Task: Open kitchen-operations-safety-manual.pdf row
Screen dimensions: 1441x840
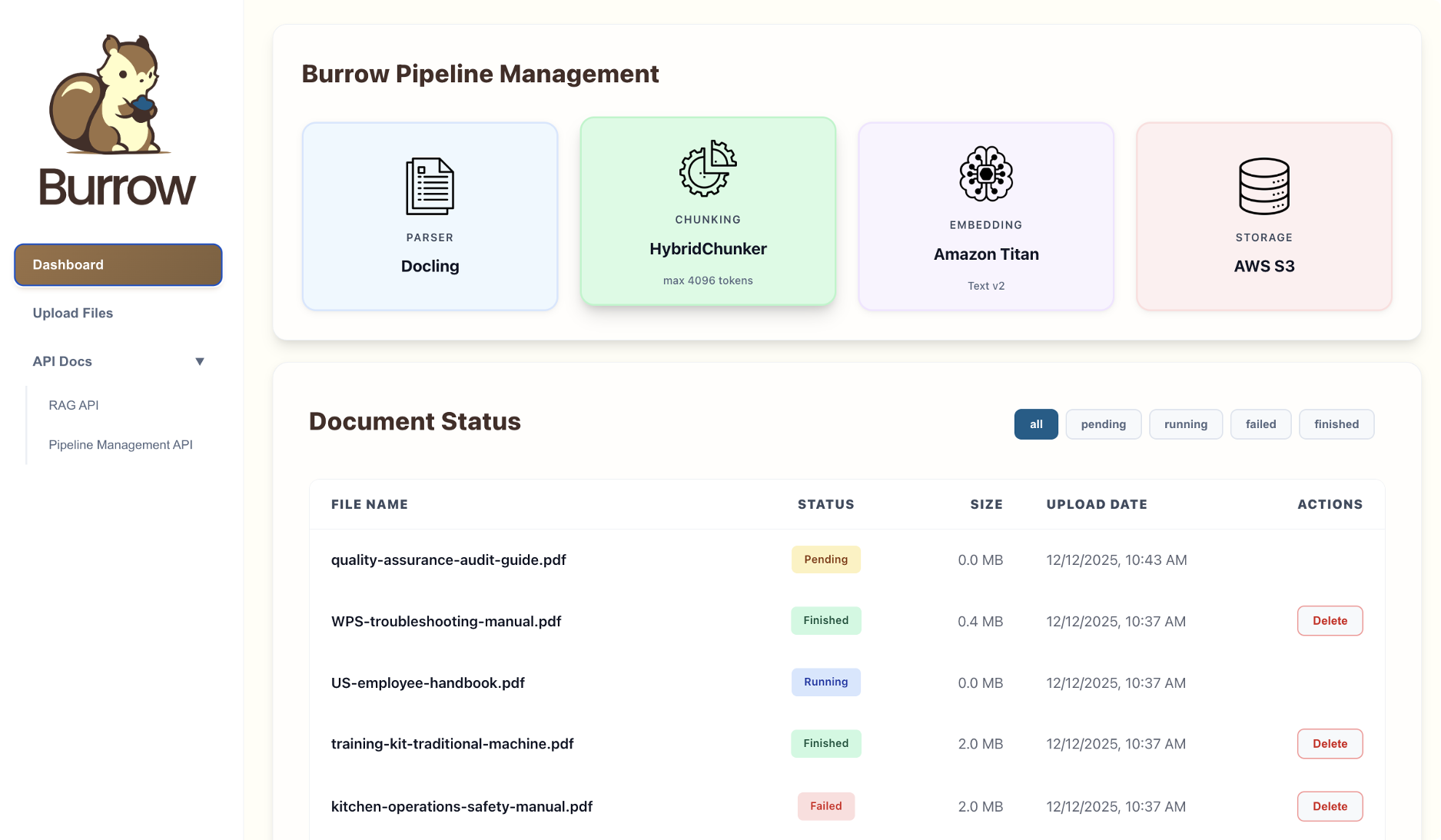Action: 461,806
